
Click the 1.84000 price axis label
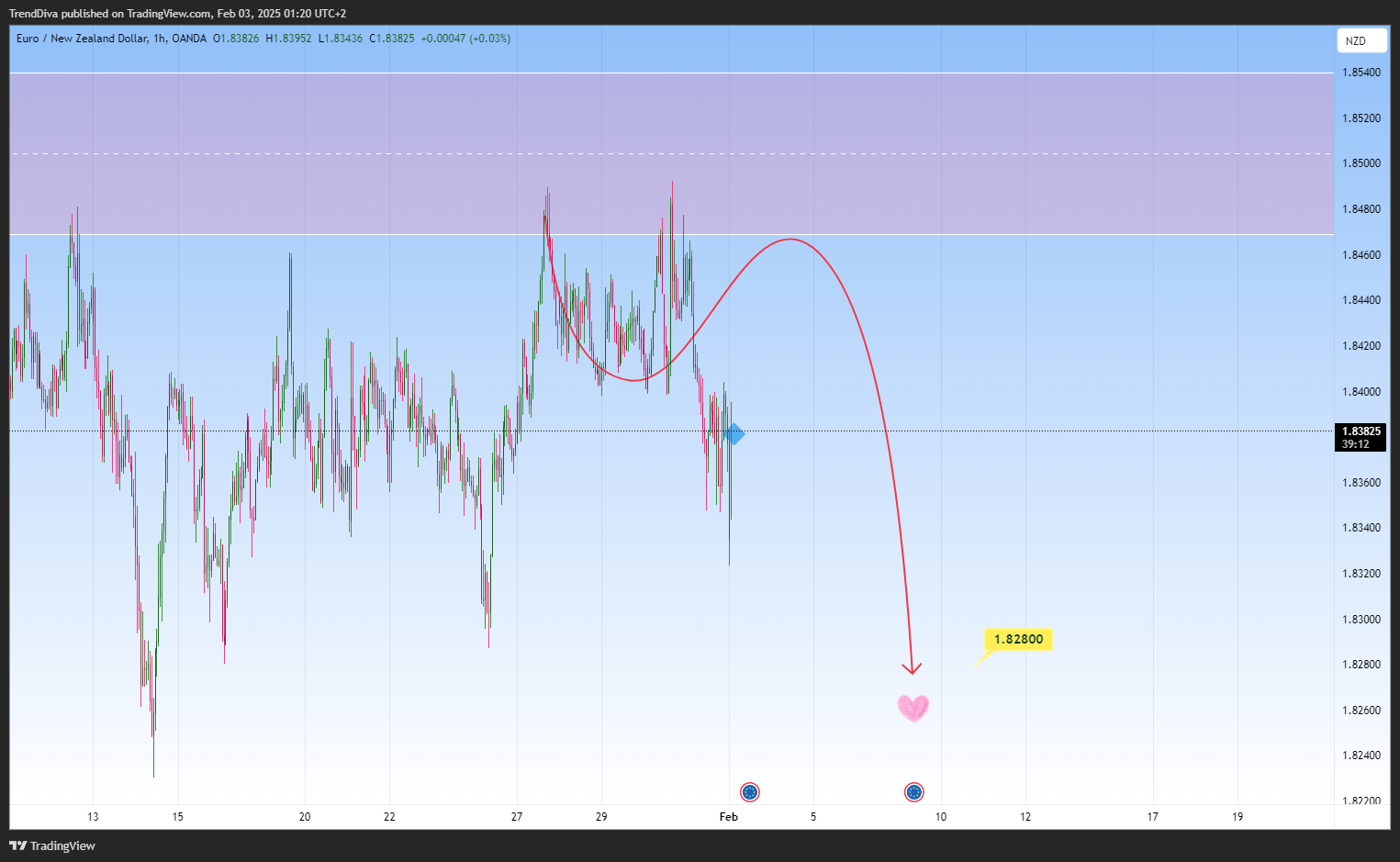click(x=1361, y=392)
